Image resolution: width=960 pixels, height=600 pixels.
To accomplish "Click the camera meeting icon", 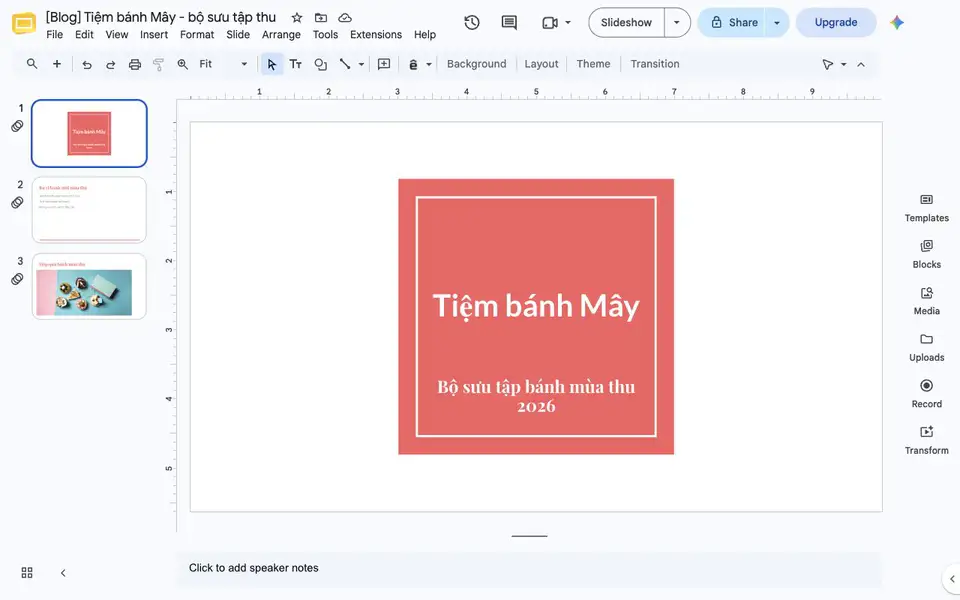I will click(x=550, y=23).
